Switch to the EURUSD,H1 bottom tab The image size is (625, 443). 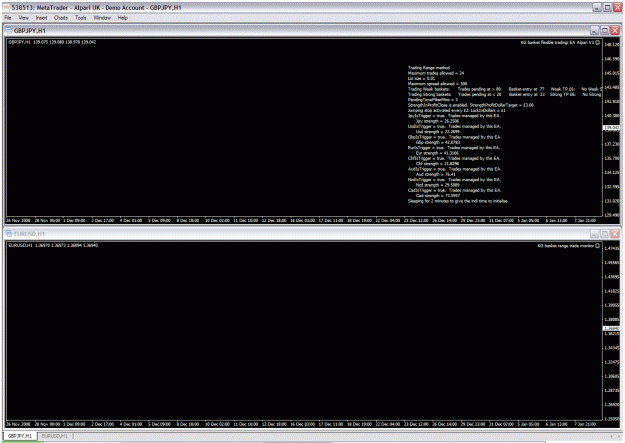(x=55, y=436)
